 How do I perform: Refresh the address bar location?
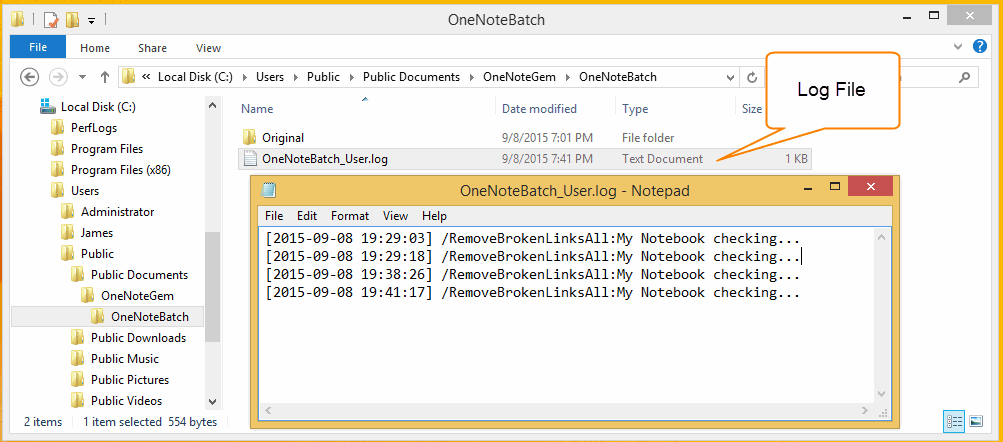(752, 77)
